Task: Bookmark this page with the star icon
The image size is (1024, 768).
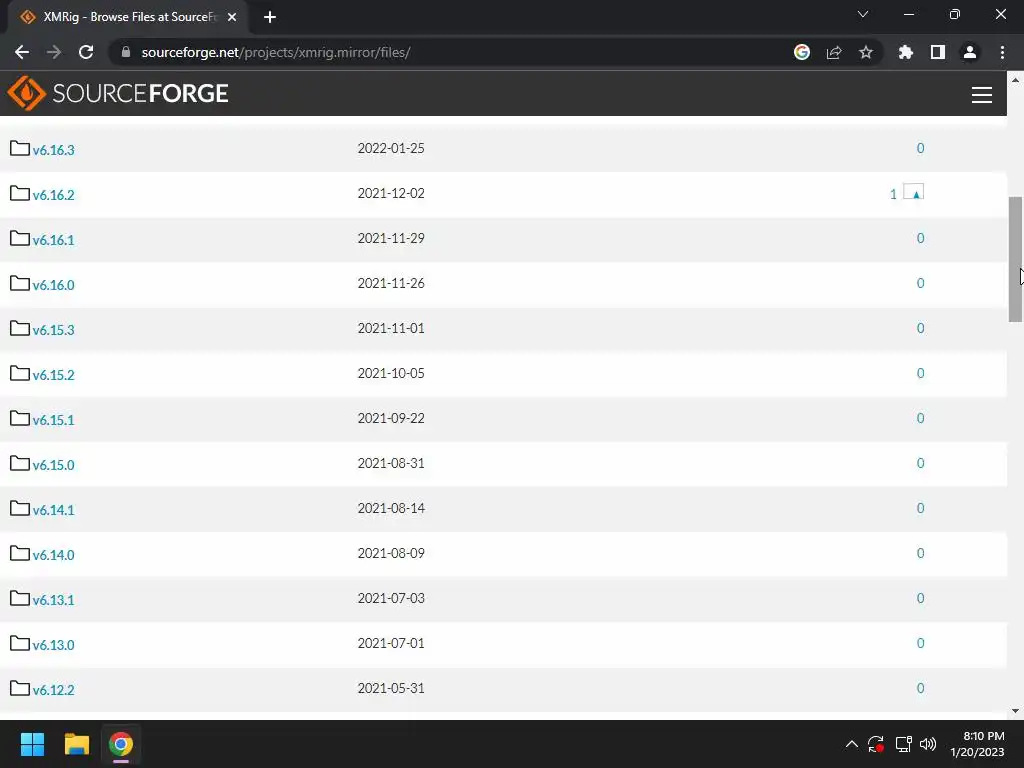Action: pos(866,52)
